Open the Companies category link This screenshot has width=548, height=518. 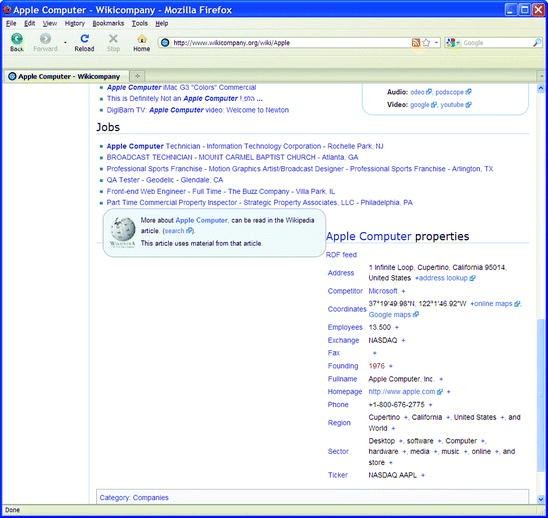(x=150, y=498)
